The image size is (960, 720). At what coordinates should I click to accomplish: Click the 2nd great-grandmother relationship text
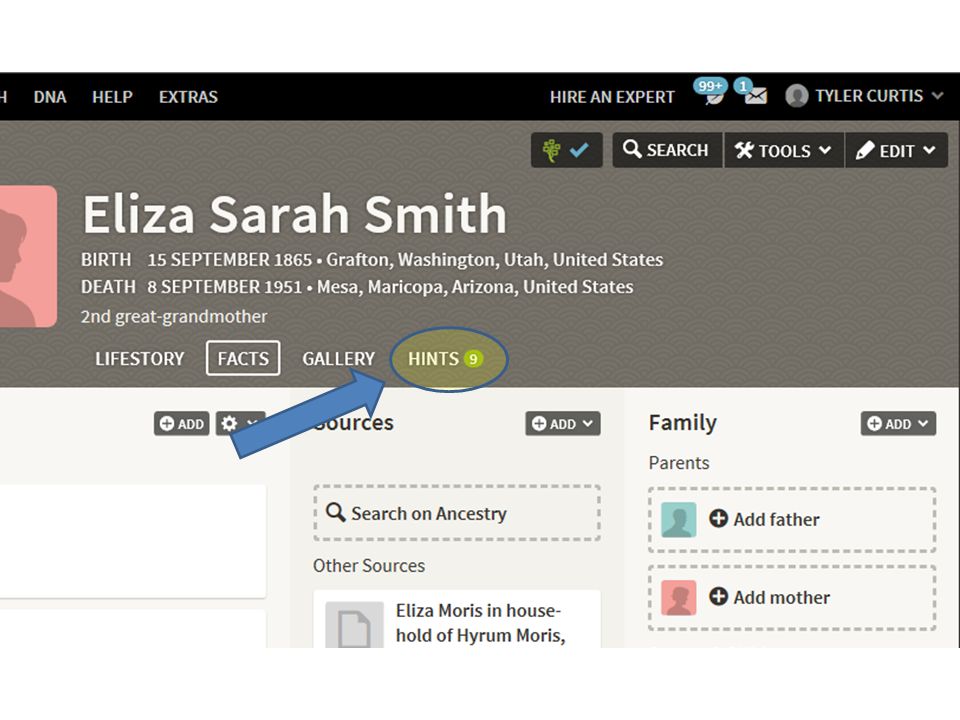(x=174, y=317)
